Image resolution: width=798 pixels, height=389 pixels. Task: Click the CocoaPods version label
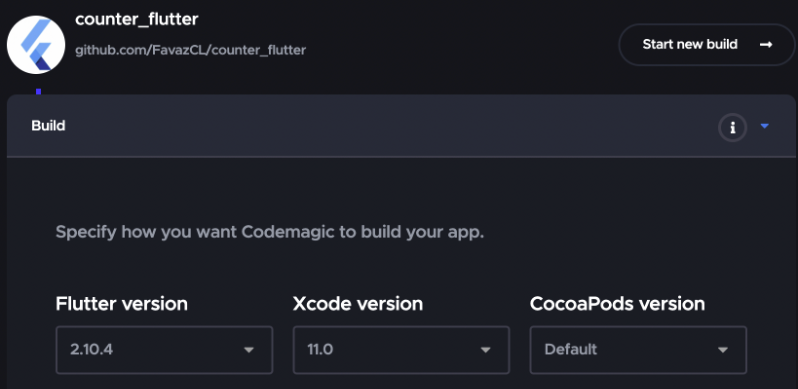tap(617, 304)
